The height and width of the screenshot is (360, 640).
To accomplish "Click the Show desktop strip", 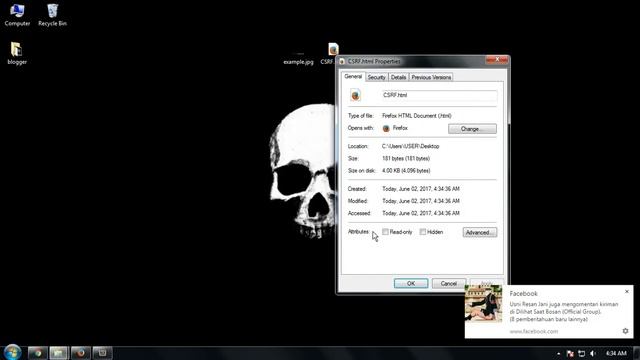I will [637, 353].
